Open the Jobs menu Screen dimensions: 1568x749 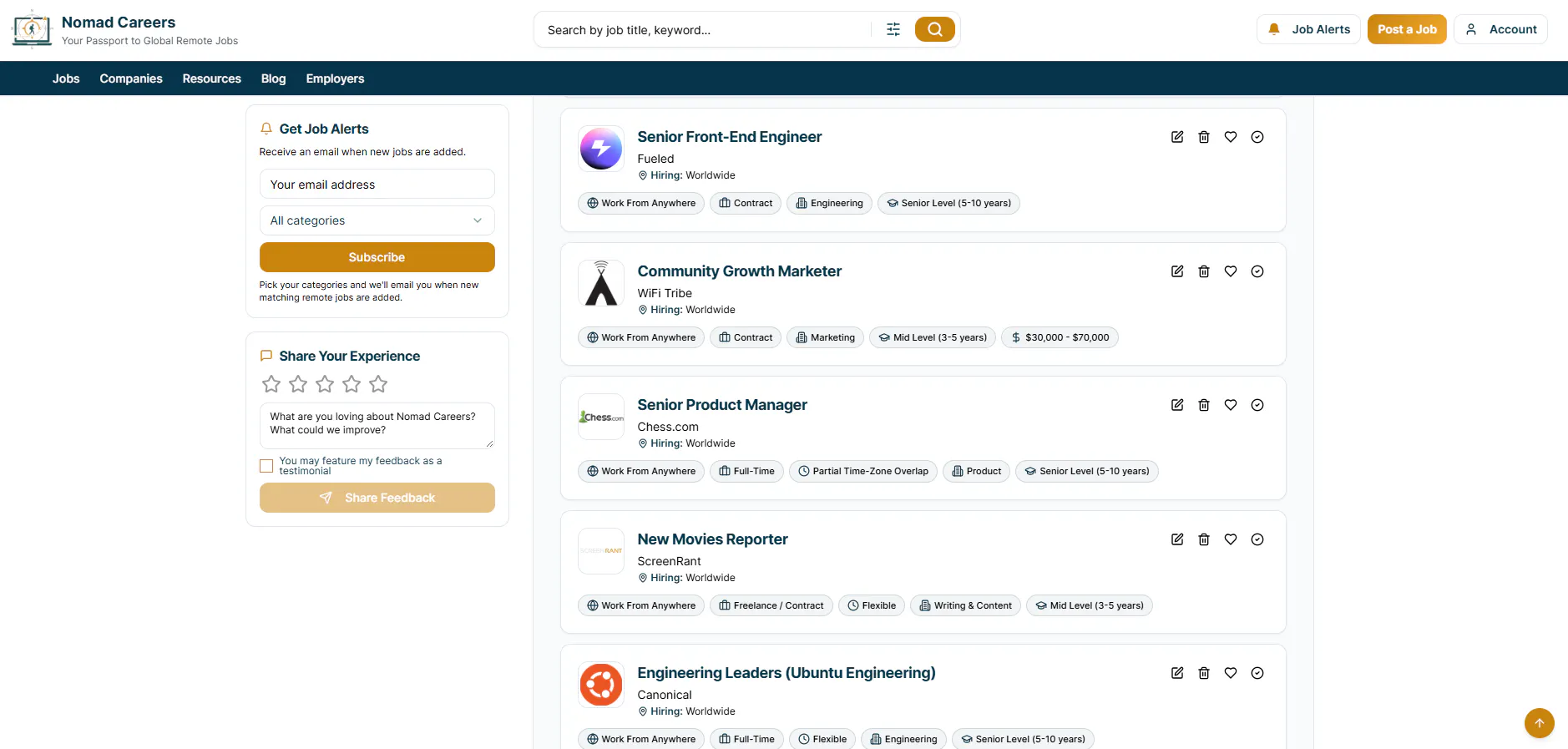coord(66,78)
